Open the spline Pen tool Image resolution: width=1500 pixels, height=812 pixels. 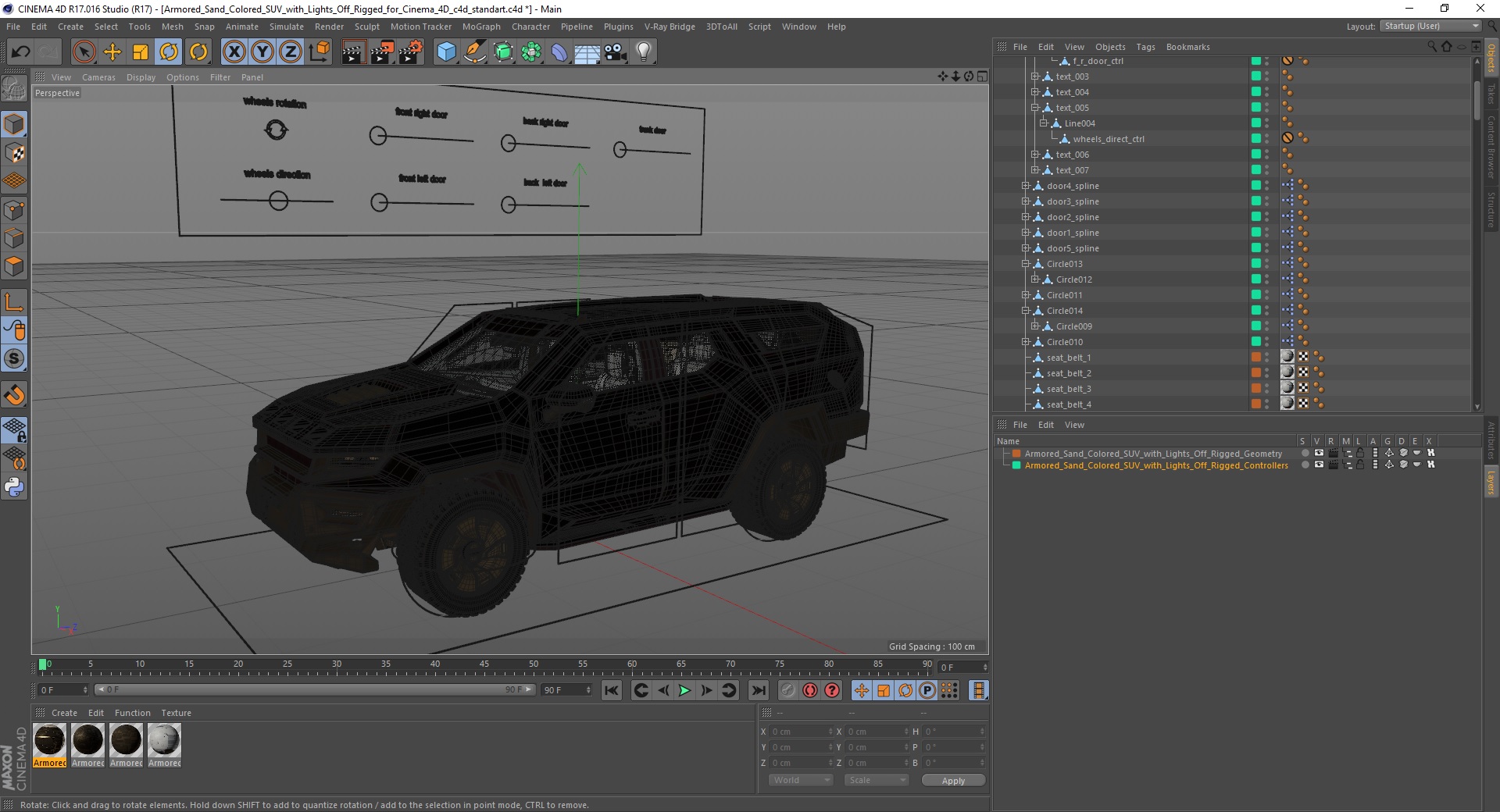tap(474, 52)
